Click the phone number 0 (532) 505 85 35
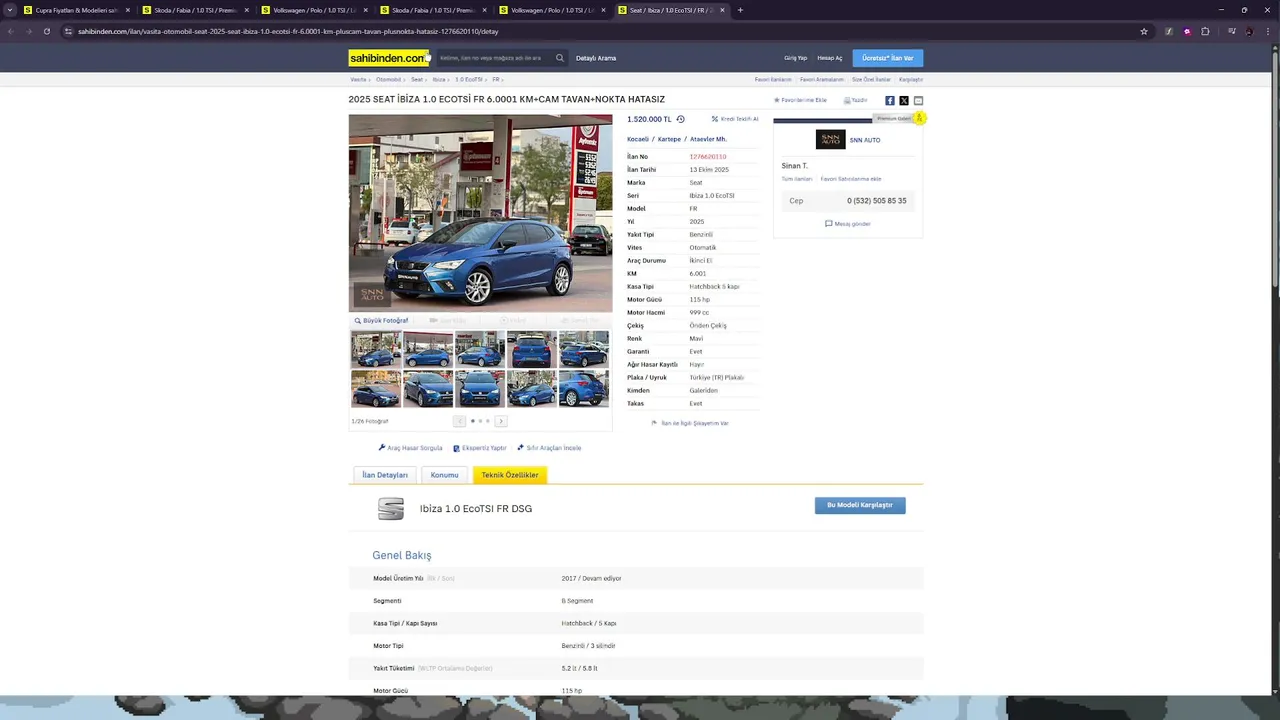The image size is (1280, 720). pyautogui.click(x=877, y=201)
